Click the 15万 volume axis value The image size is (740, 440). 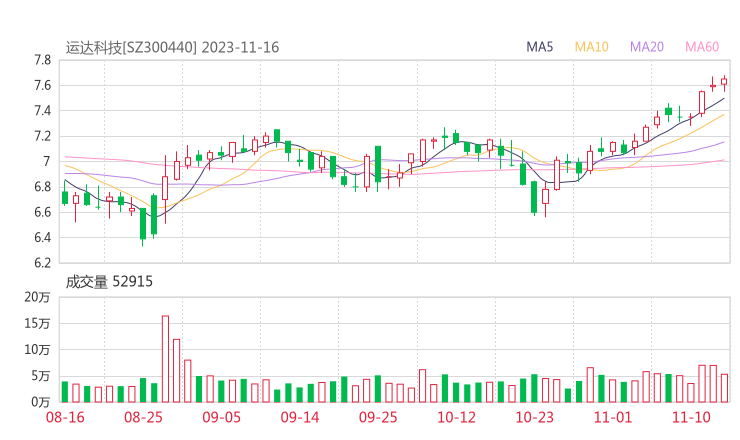click(37, 324)
